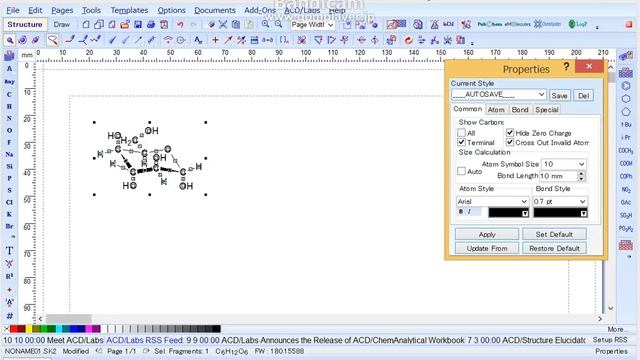Enable the Auto size calculation checkbox
The image size is (640, 360).
461,171
